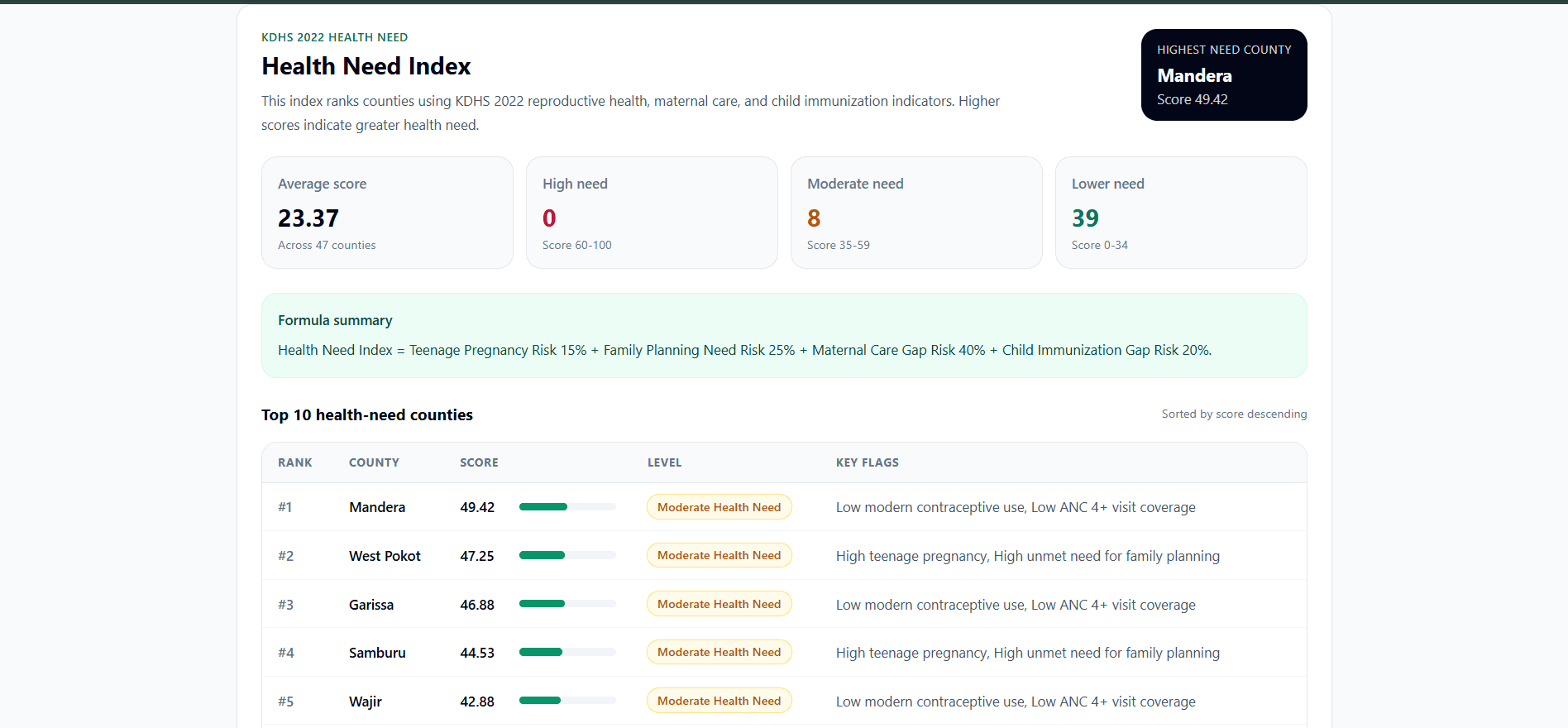Click score value 44.53
This screenshot has width=1568, height=728.
[x=477, y=653]
